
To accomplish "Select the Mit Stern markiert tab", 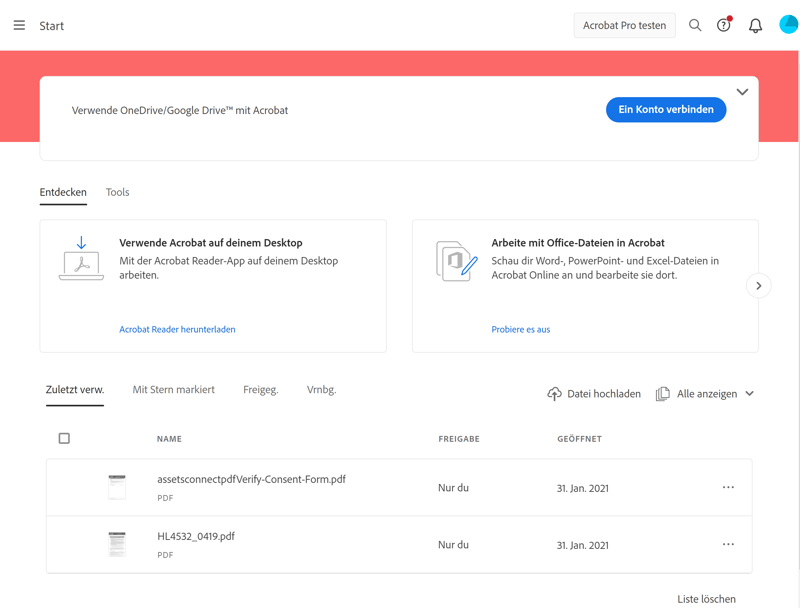I will pos(173,390).
